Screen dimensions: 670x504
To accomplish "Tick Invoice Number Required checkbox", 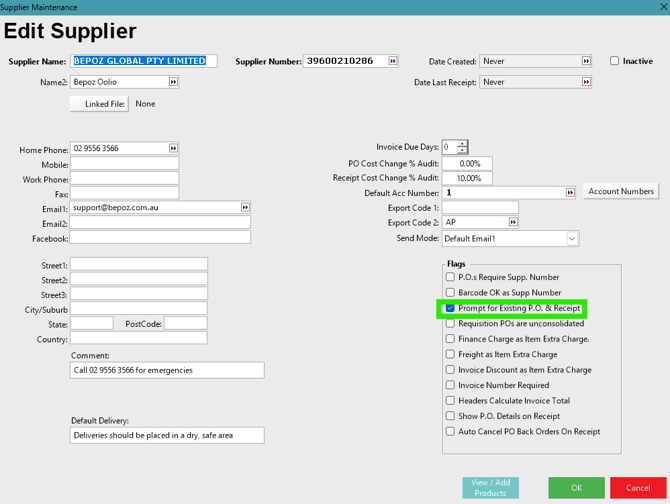I will click(450, 385).
